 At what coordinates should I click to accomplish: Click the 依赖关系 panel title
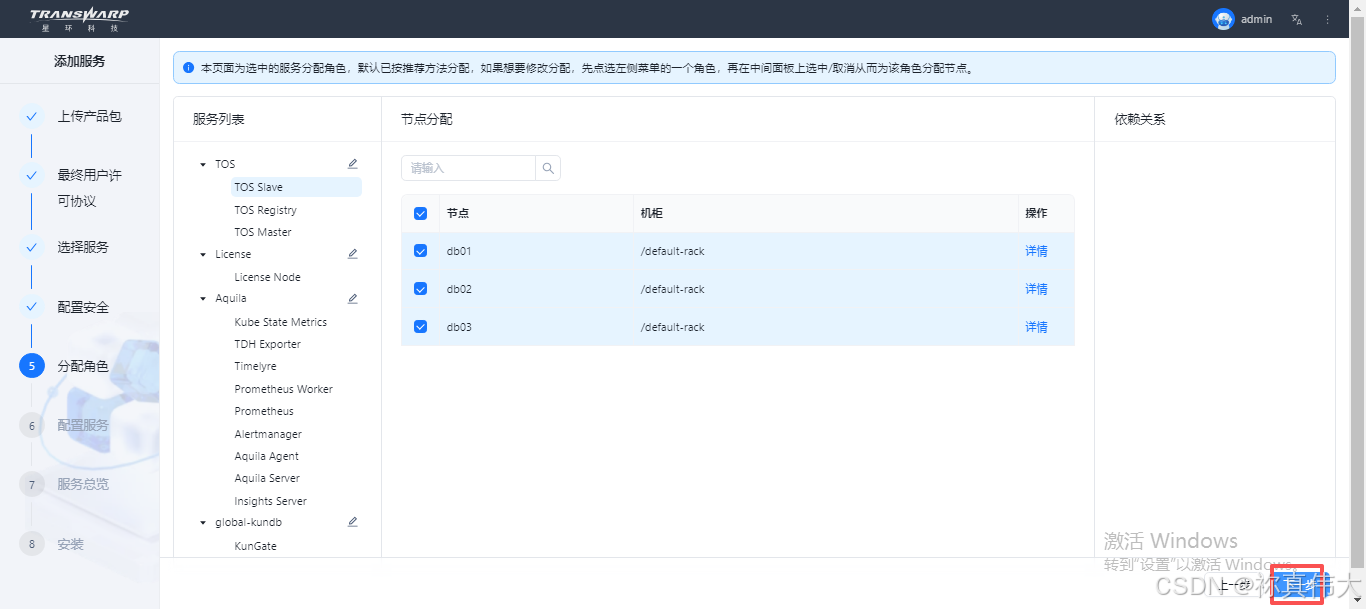tap(1140, 119)
